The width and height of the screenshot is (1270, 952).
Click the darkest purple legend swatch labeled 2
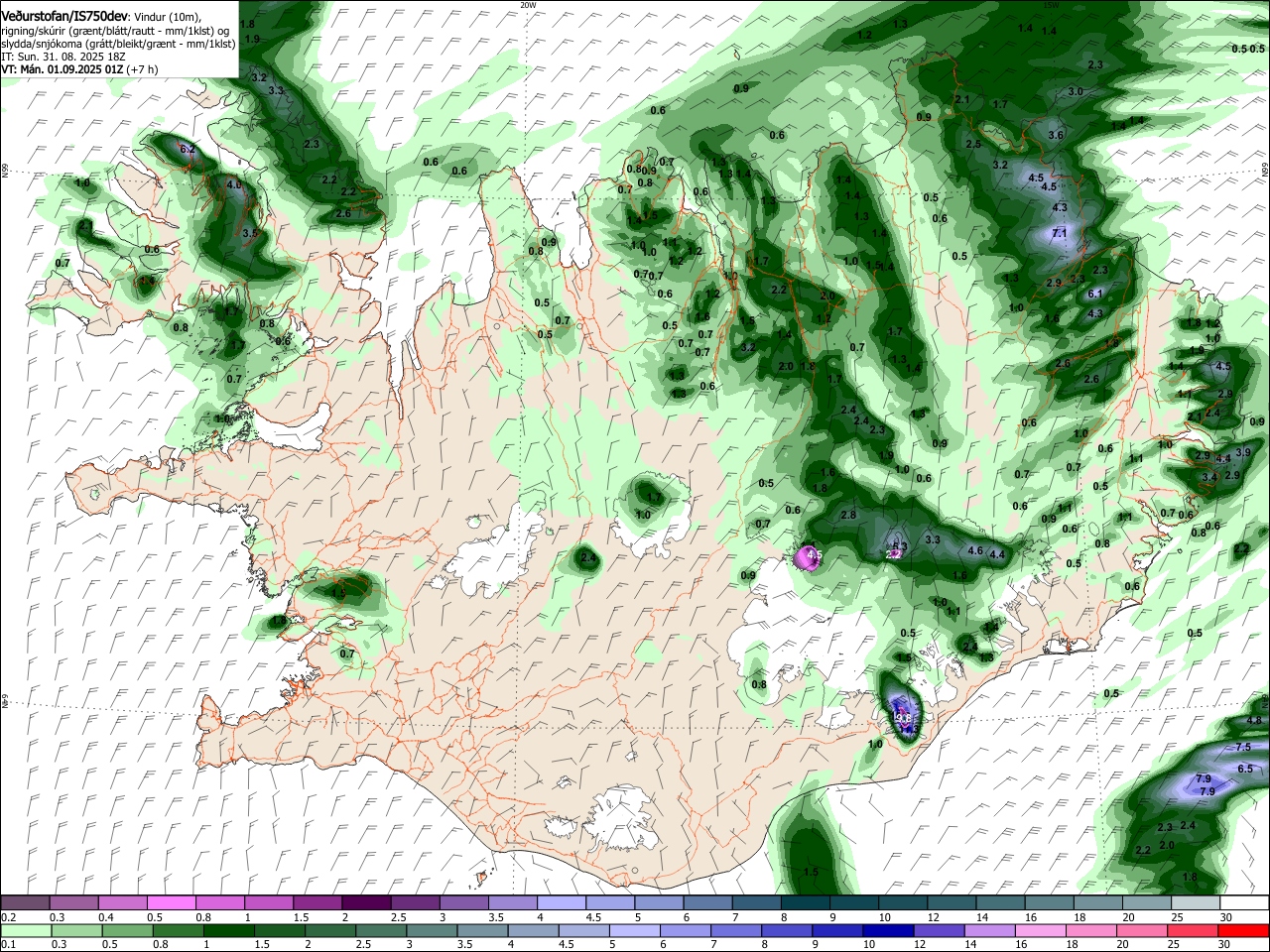pos(365,903)
